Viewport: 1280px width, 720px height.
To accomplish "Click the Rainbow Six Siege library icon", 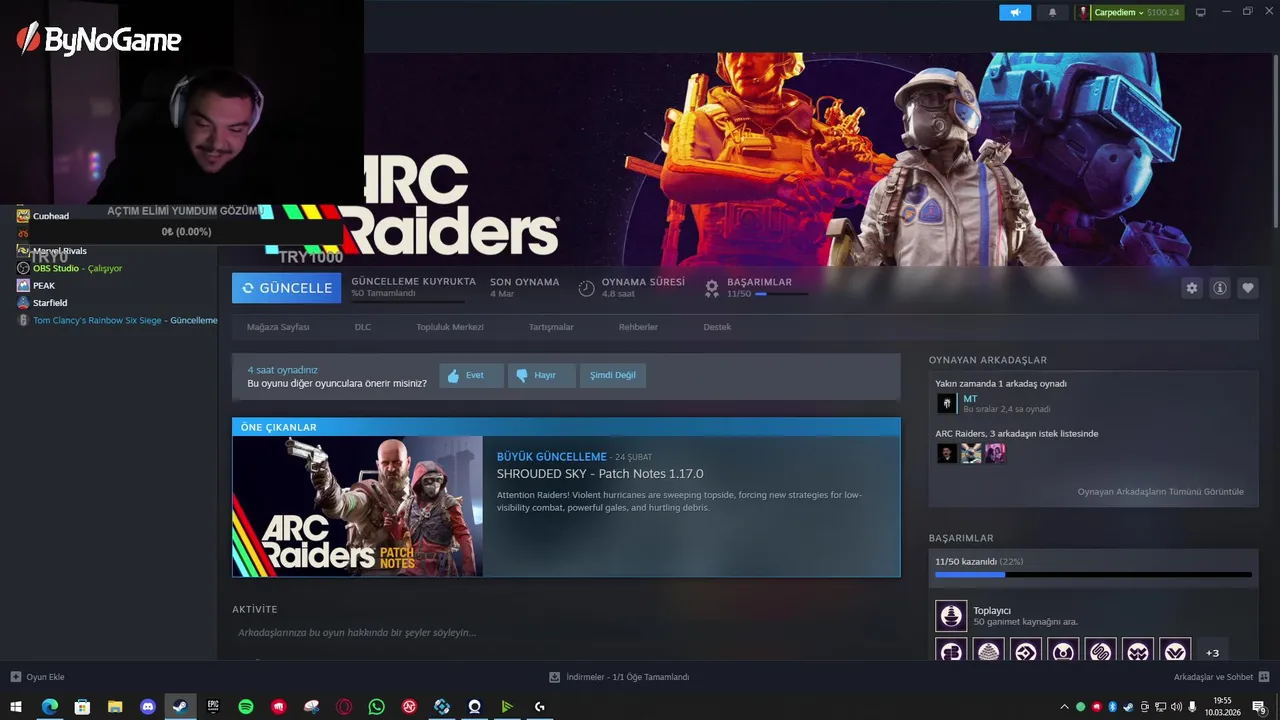I will [x=23, y=320].
